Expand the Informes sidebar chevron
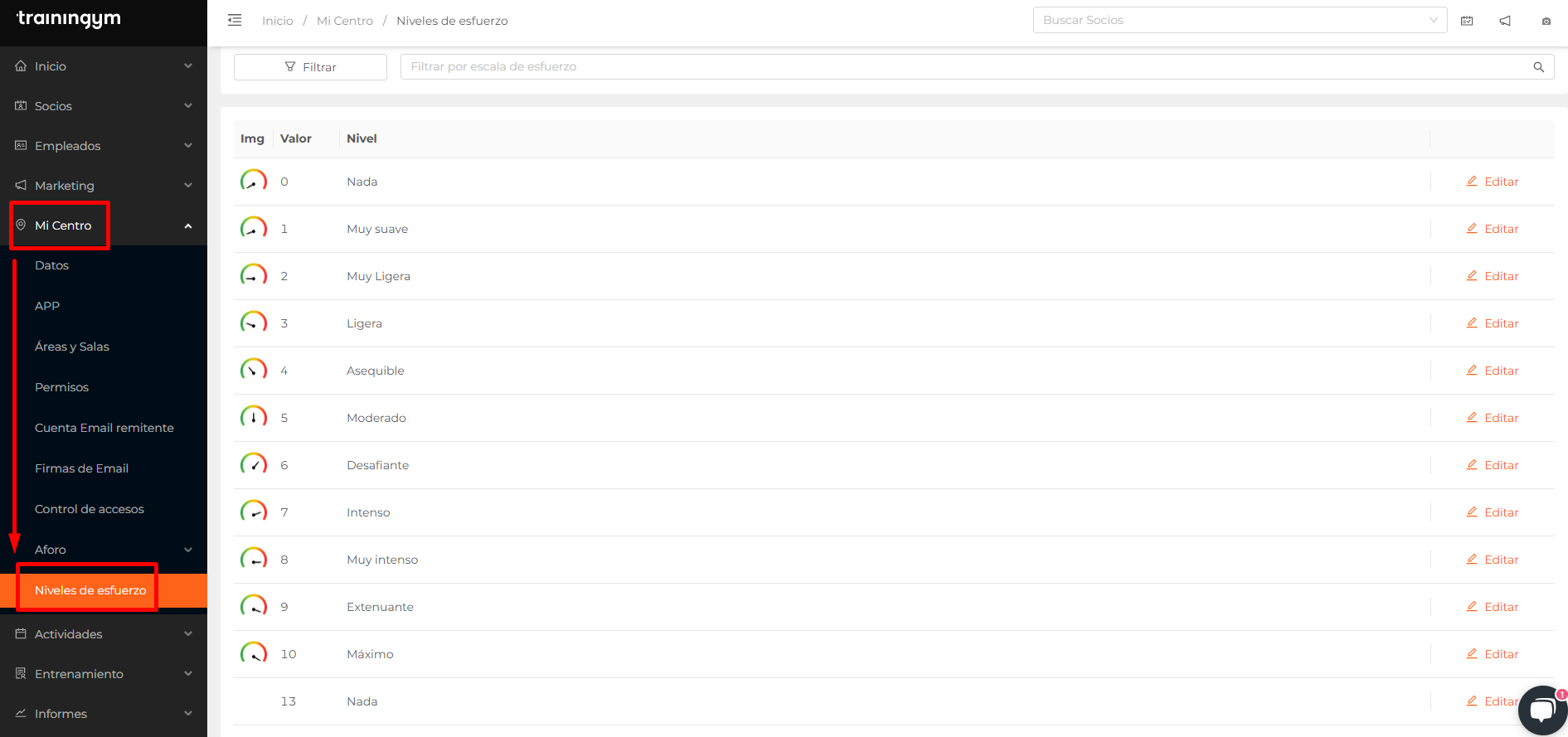The image size is (1568, 737). click(188, 713)
